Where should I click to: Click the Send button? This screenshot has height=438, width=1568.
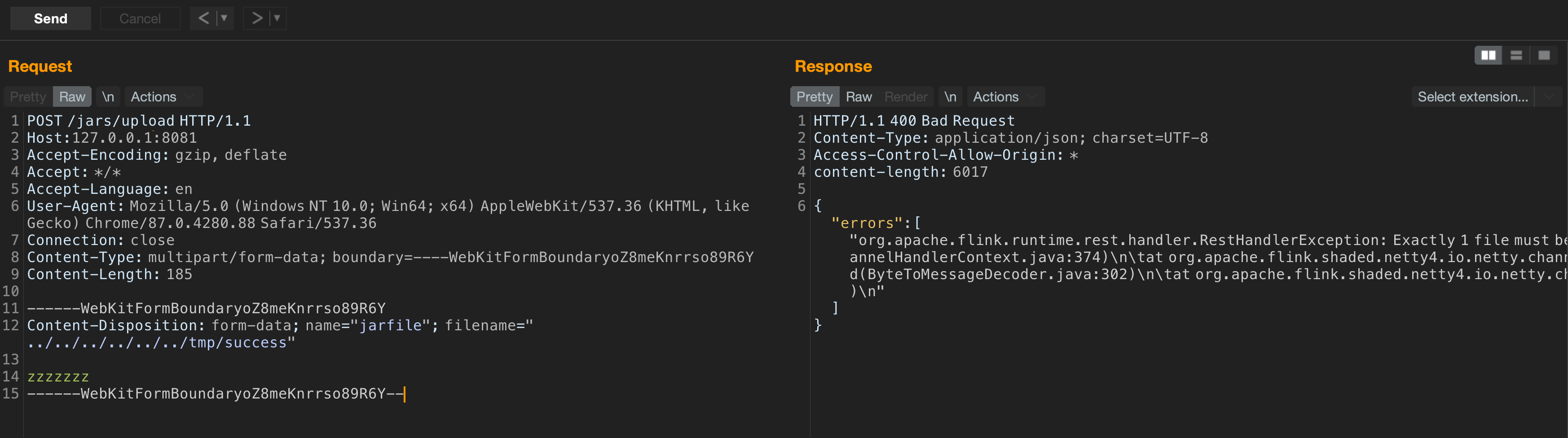(51, 18)
